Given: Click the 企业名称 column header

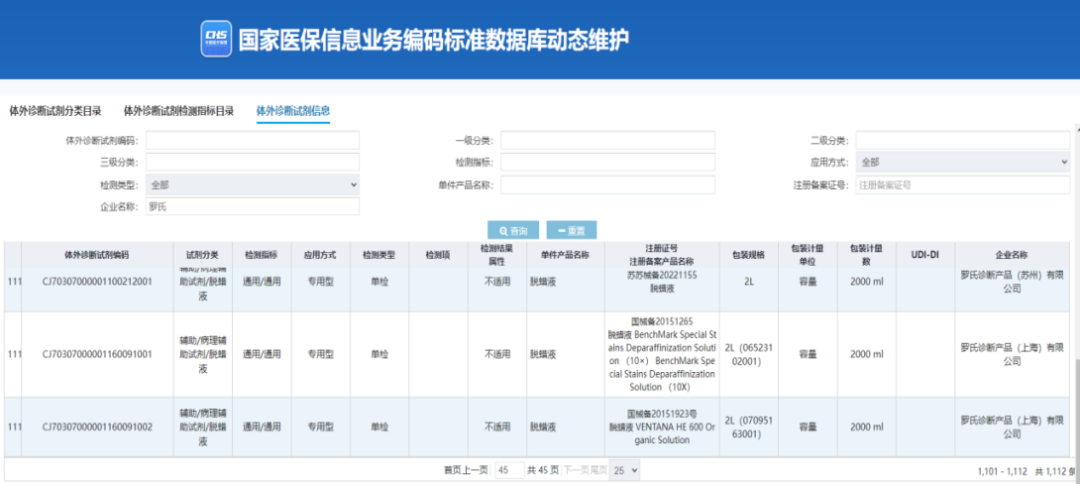Looking at the screenshot, I should point(1011,255).
